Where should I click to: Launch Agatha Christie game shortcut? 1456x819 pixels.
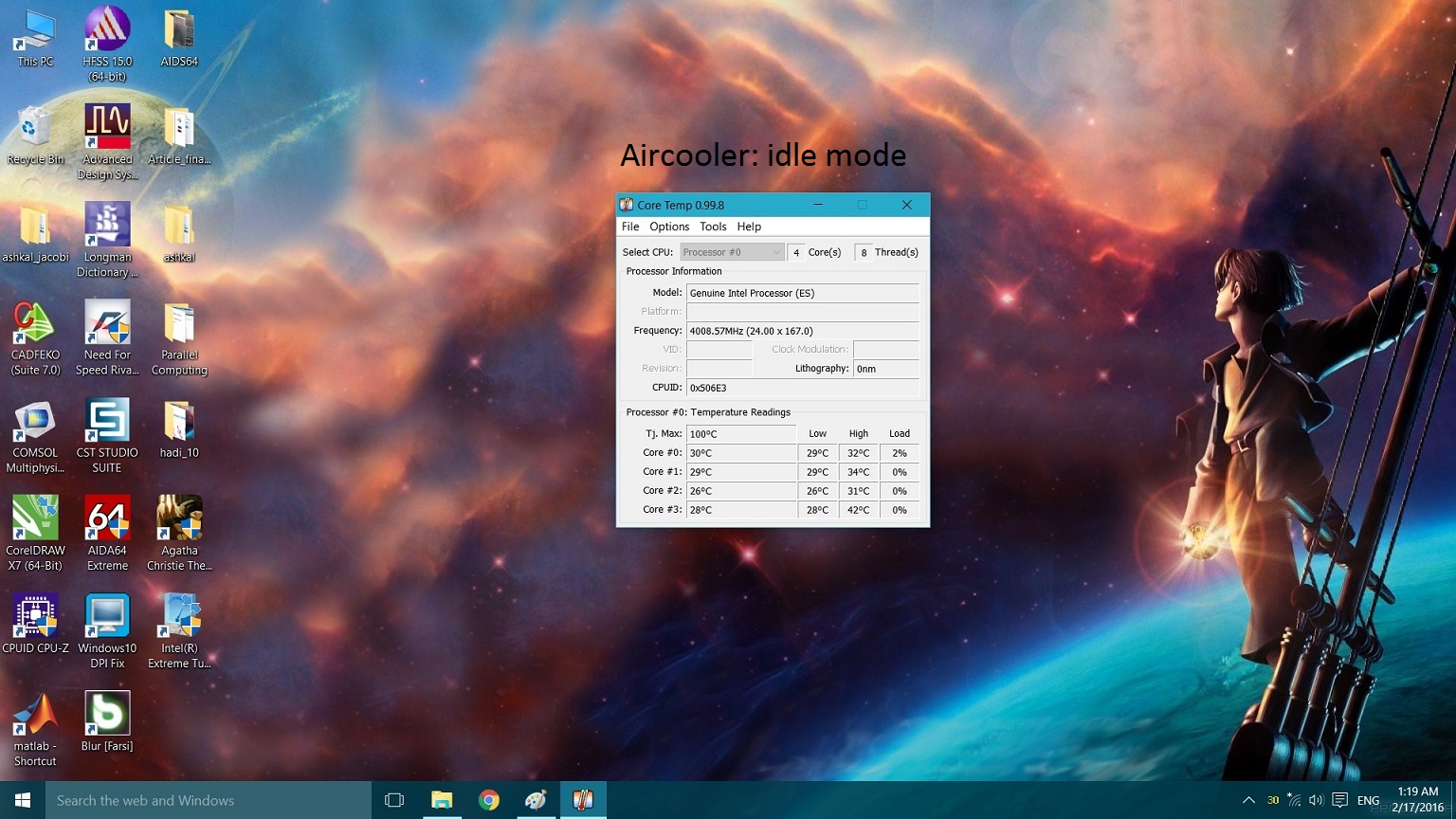[x=179, y=533]
